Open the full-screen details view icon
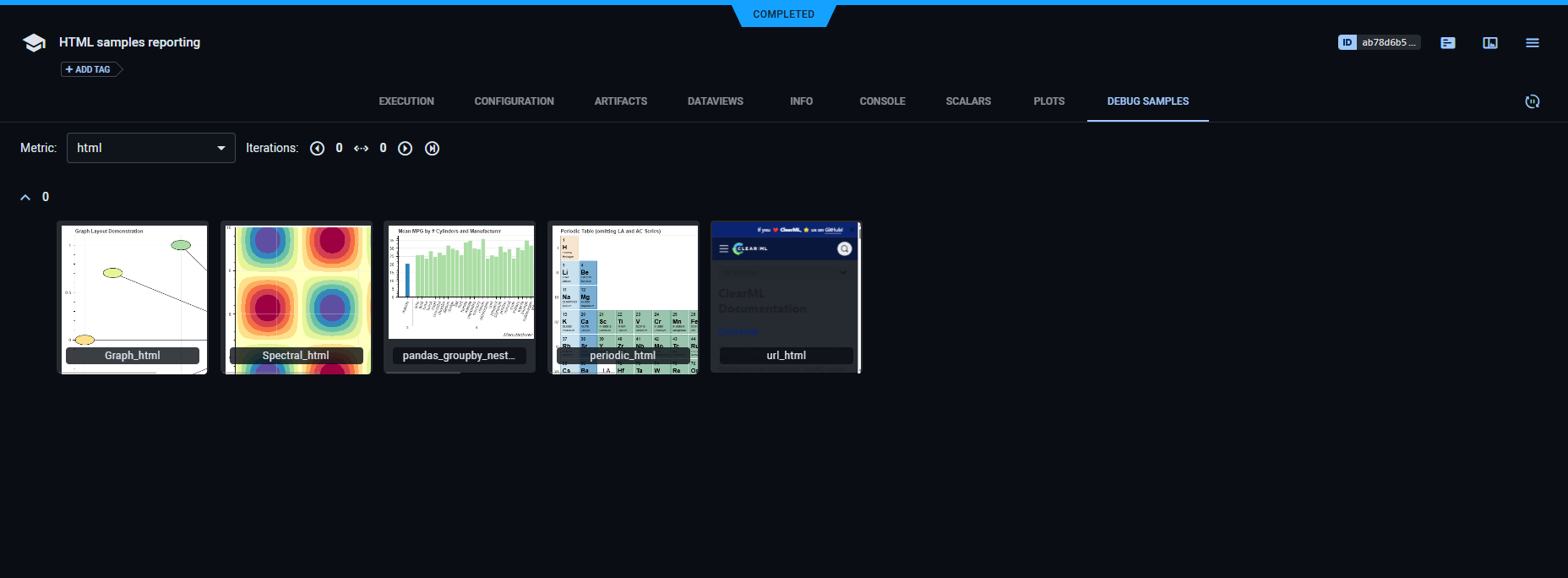The height and width of the screenshot is (578, 1568). (1490, 43)
